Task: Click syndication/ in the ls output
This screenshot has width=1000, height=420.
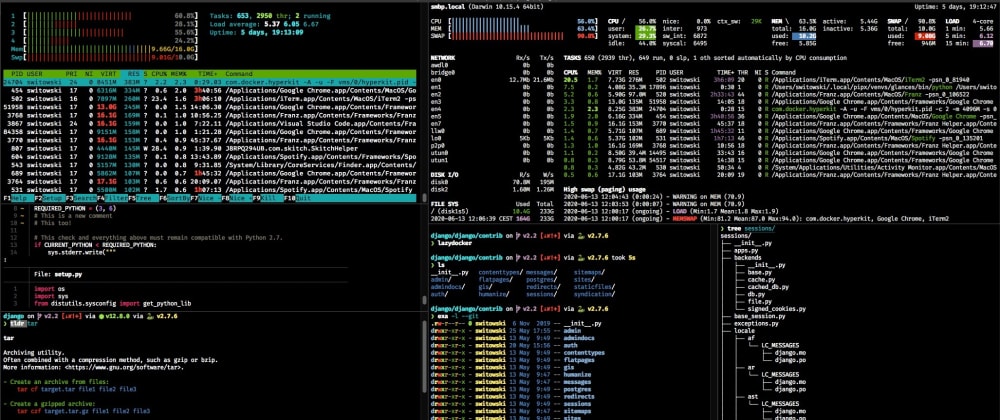Action: 592,294
